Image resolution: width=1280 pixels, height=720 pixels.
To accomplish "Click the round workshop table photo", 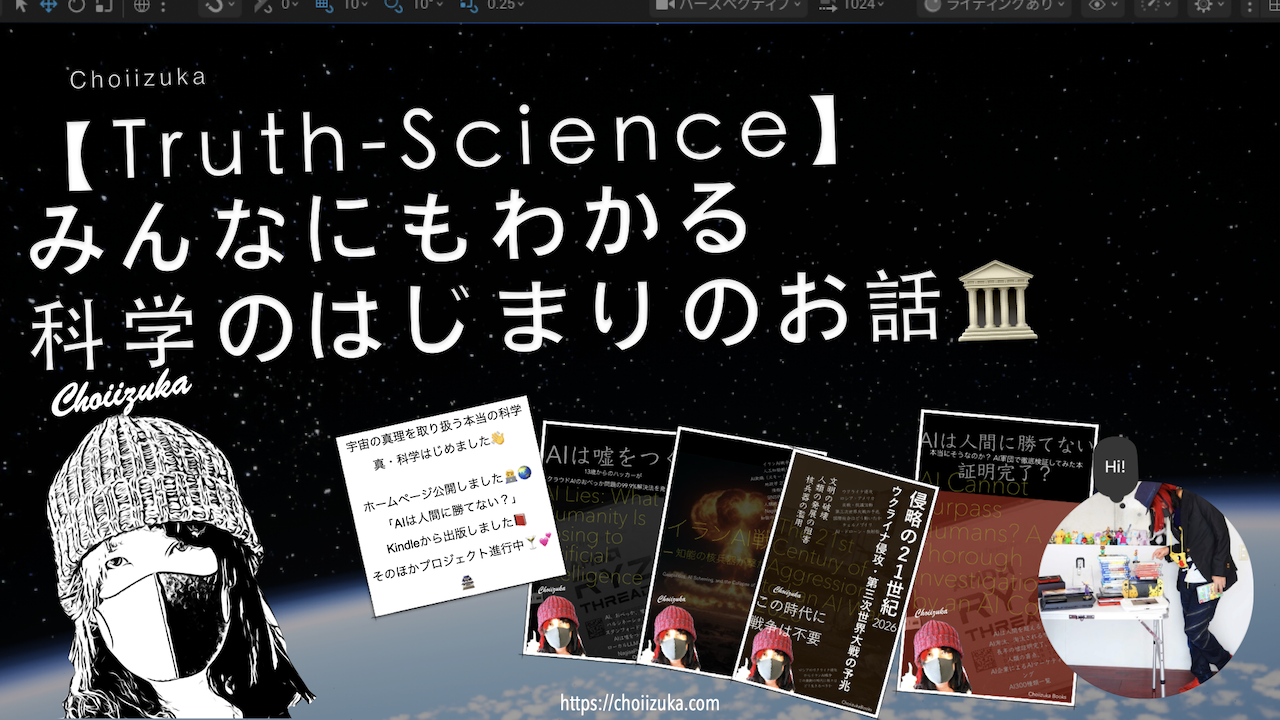I will click(1146, 588).
